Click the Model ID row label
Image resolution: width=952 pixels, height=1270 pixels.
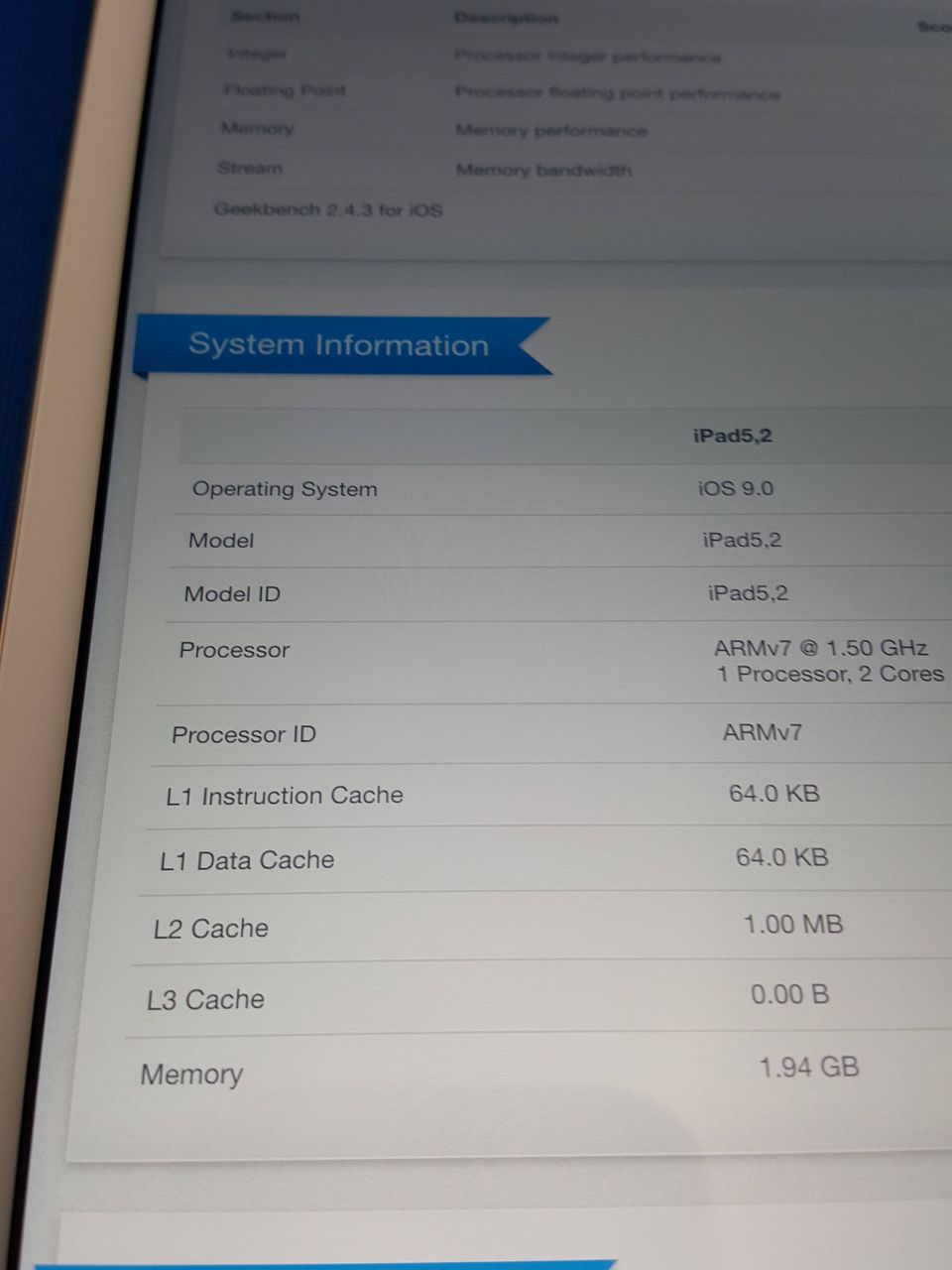click(x=232, y=594)
